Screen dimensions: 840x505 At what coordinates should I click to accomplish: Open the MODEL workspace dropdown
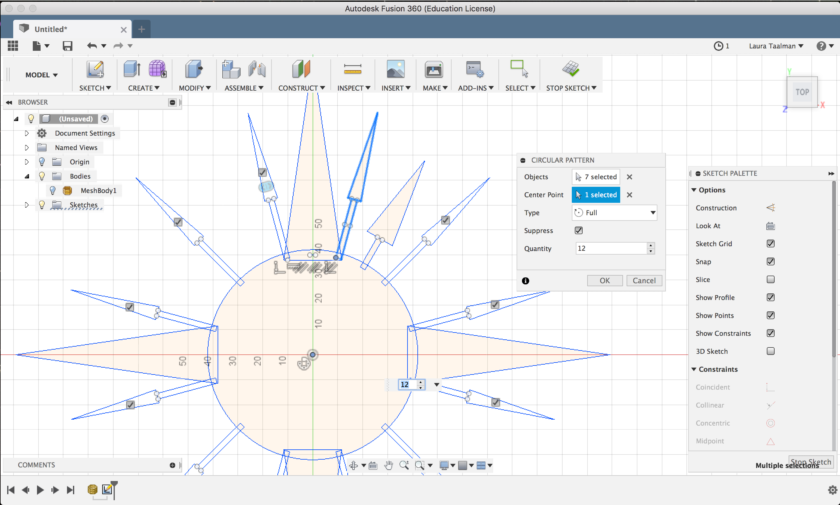tap(41, 75)
